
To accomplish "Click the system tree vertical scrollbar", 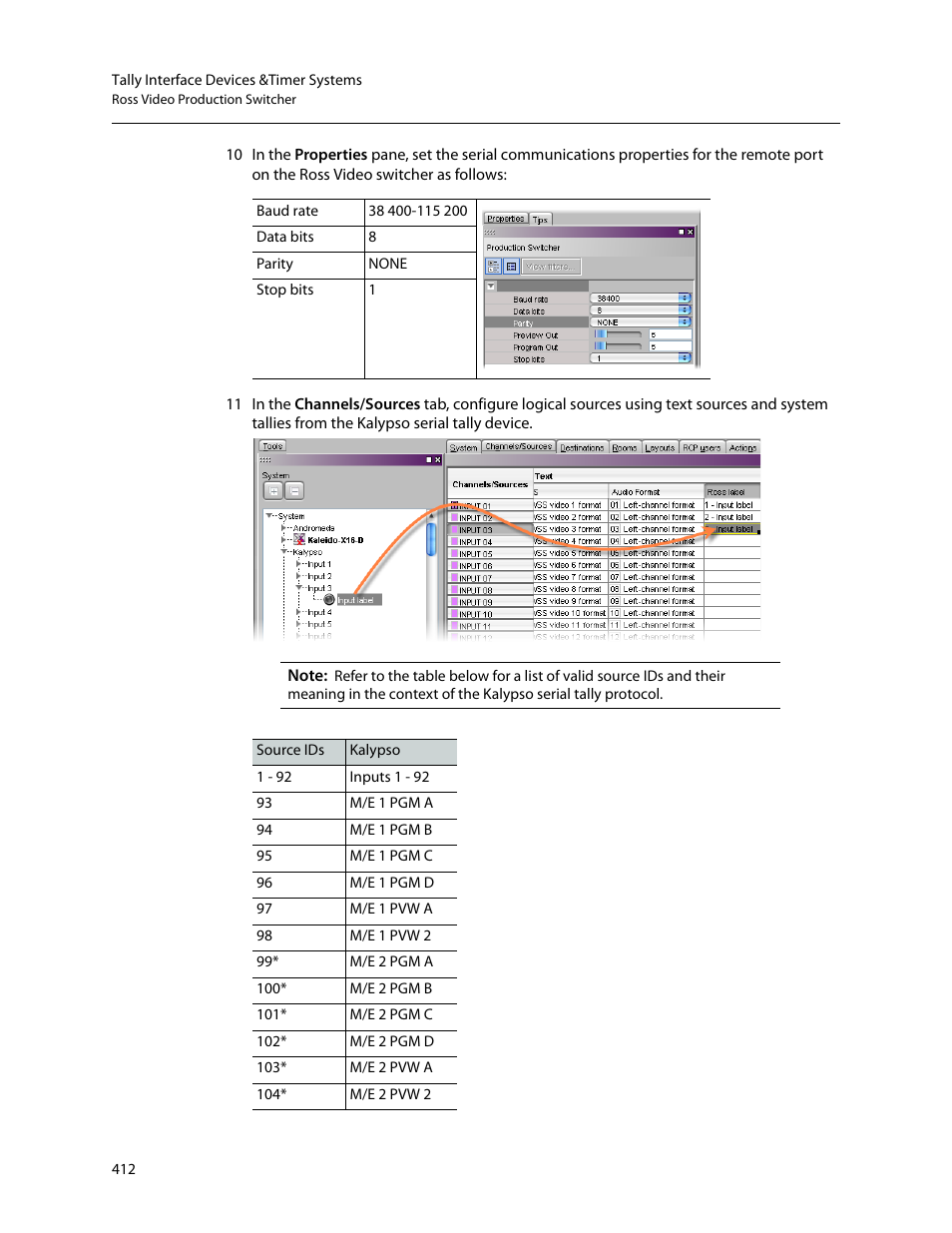I will click(431, 539).
